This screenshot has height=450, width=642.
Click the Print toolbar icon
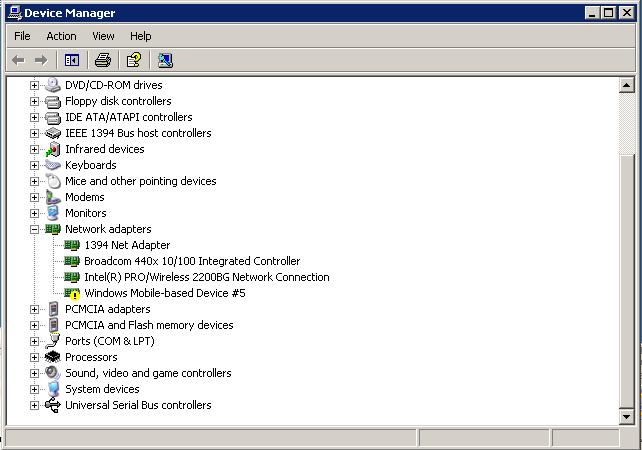pyautogui.click(x=103, y=60)
